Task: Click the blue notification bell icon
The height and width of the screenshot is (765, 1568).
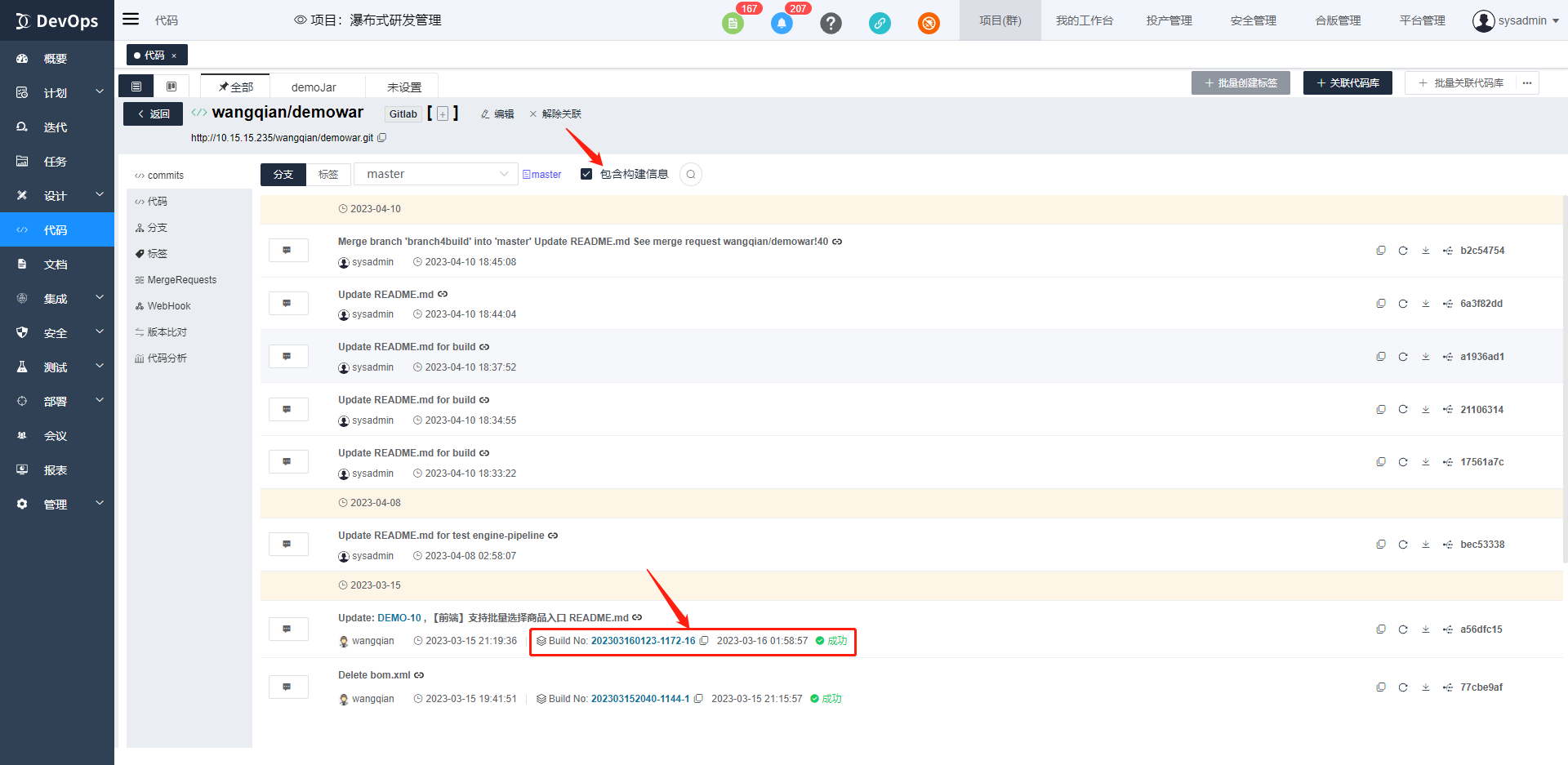Action: pyautogui.click(x=782, y=23)
